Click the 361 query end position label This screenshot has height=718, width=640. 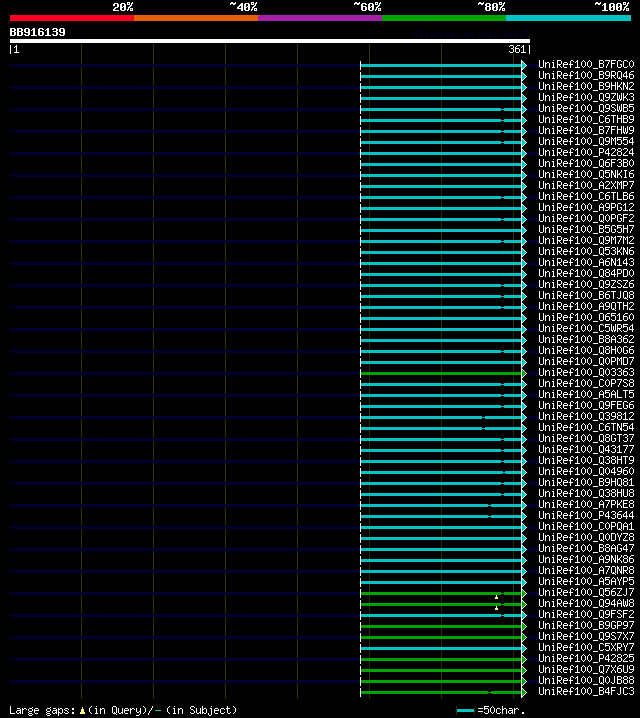click(517, 49)
